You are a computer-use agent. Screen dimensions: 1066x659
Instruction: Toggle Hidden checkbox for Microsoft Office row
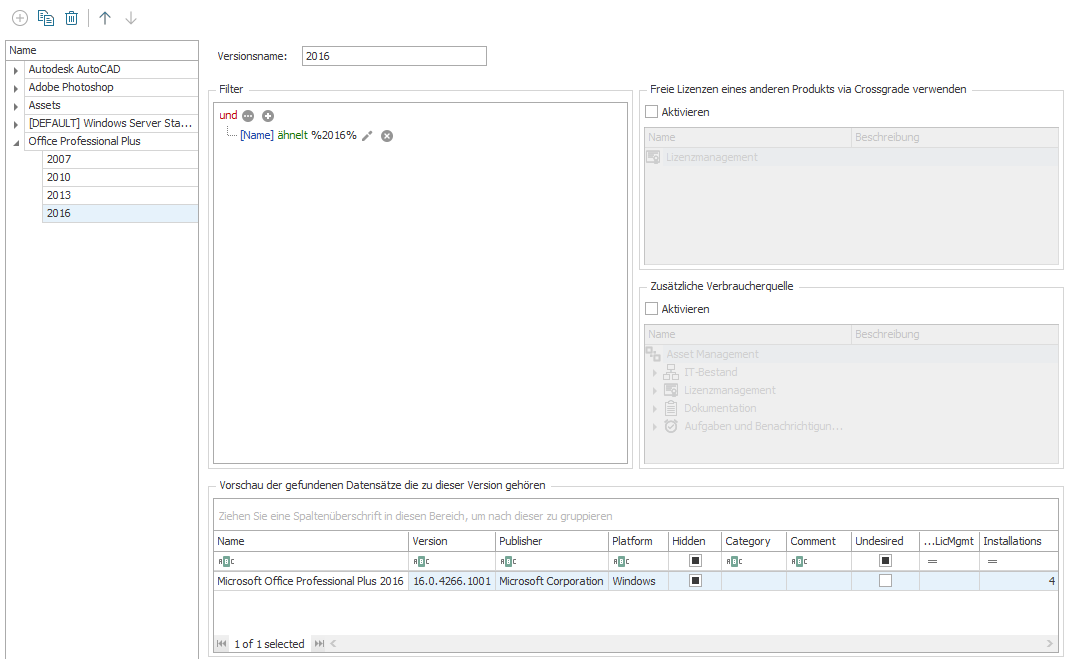695,581
